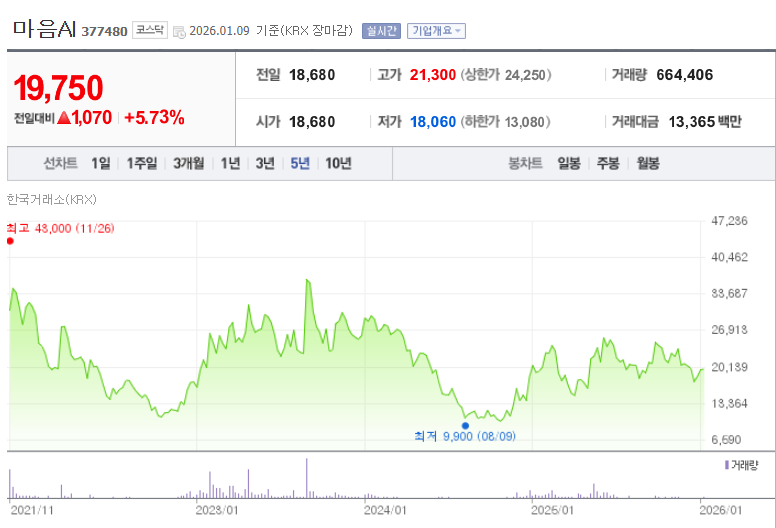
Task: Click the 하한가 13,080 text
Action: [505, 122]
